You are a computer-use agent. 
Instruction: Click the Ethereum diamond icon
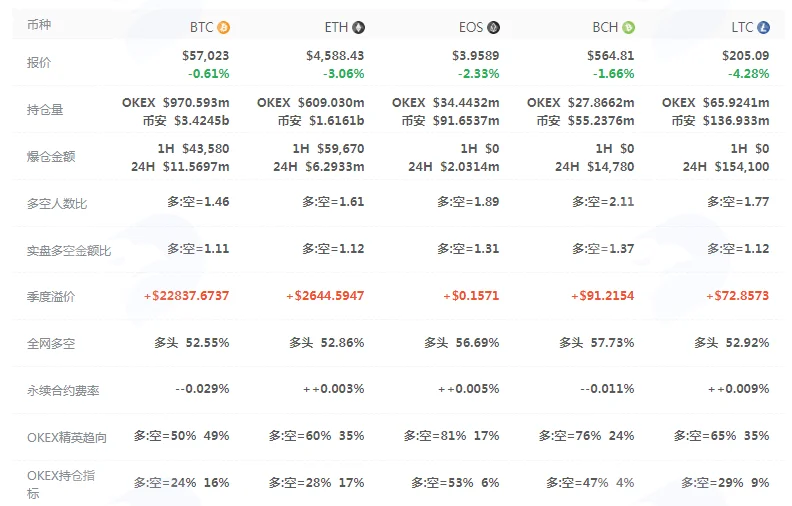point(358,27)
